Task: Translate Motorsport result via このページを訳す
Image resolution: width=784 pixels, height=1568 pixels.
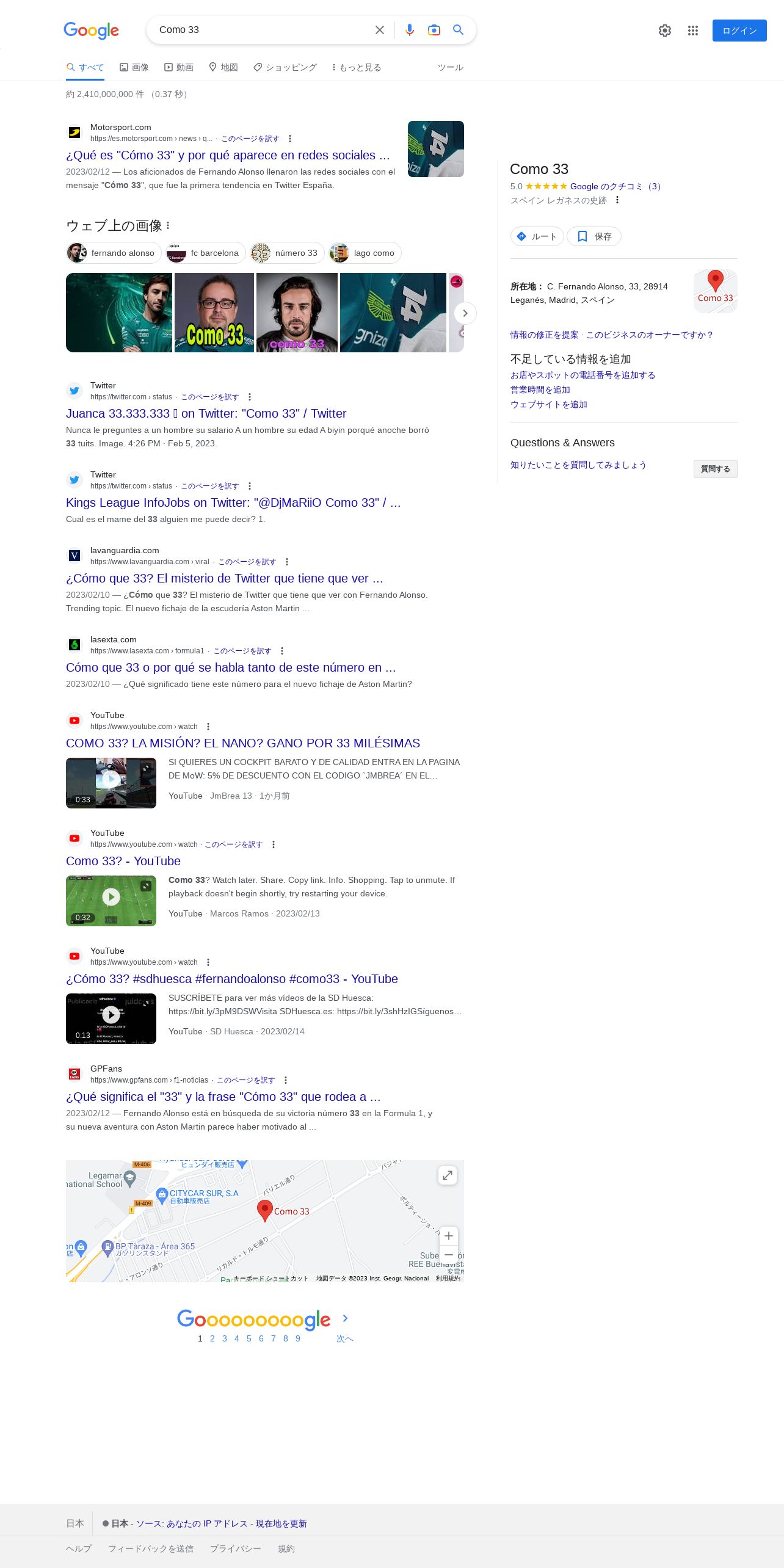Action: (250, 139)
